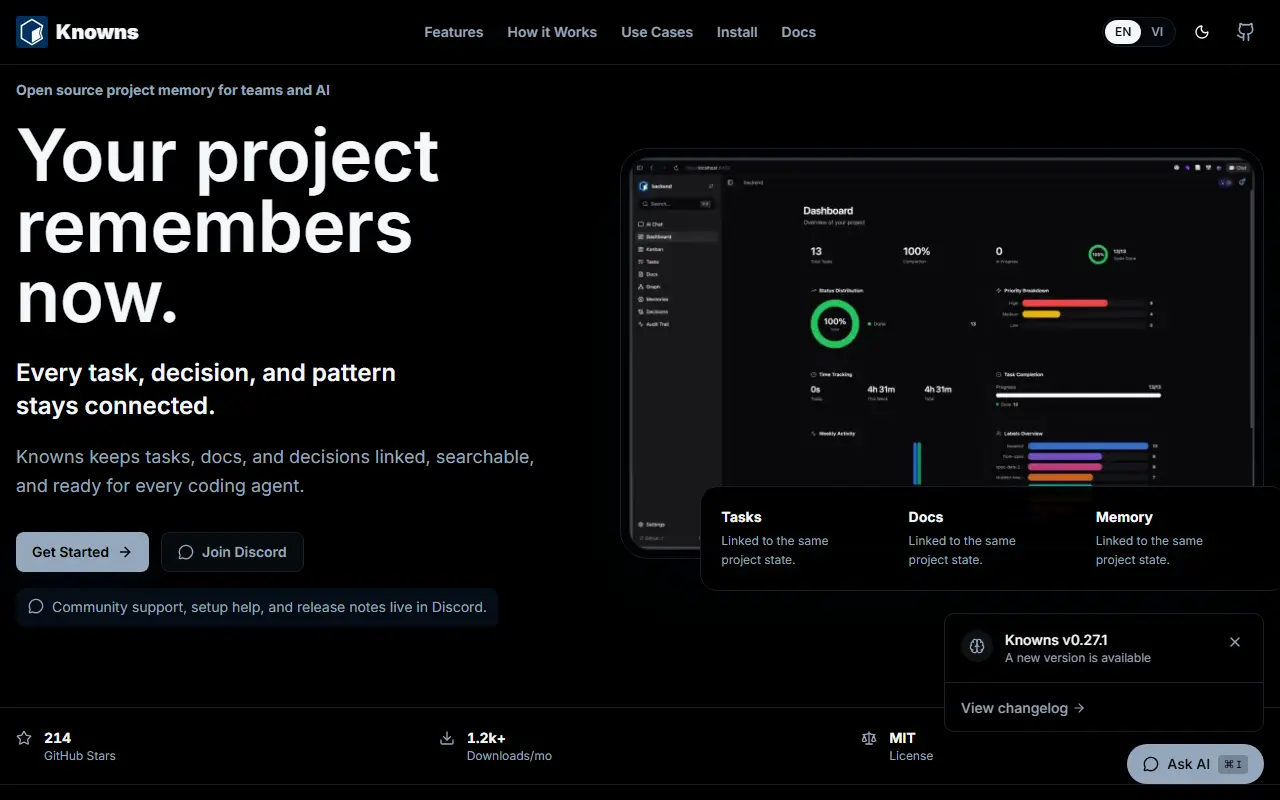
Task: Click the Knowns cube logo icon
Action: (x=32, y=32)
